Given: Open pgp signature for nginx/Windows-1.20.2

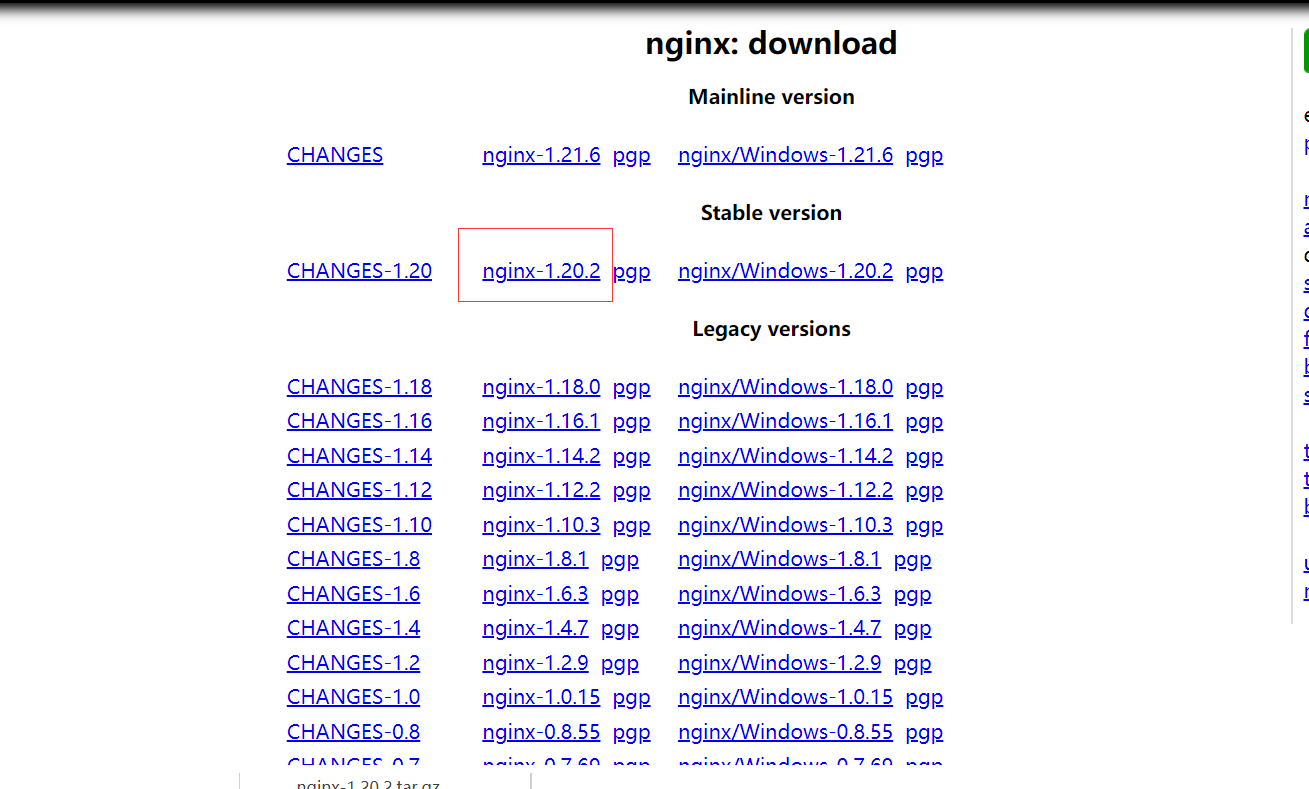Looking at the screenshot, I should (924, 271).
